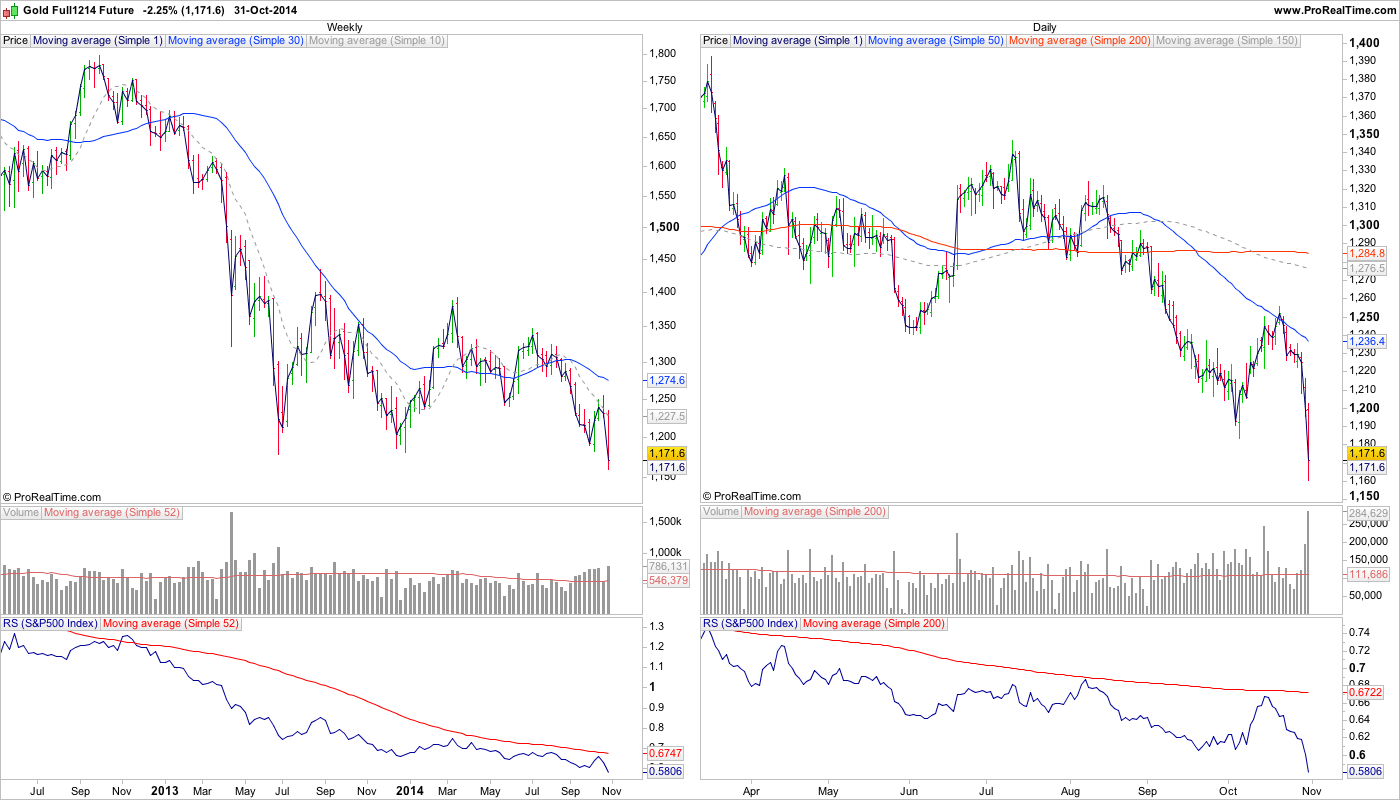Click RS (S&P500 Index) label in Daily panel
The width and height of the screenshot is (1400, 800).
[x=750, y=624]
